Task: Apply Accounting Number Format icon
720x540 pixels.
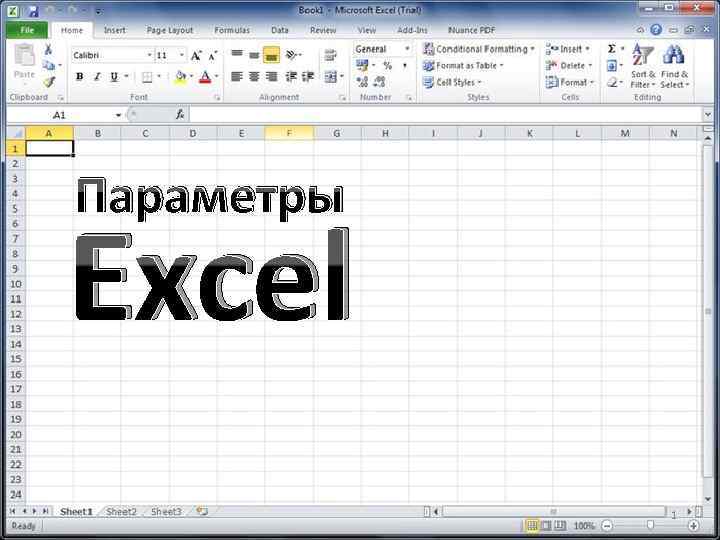Action: [362, 66]
